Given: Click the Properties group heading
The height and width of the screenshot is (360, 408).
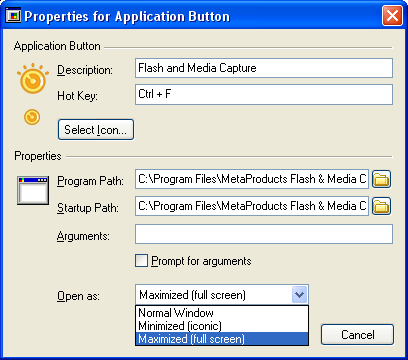Looking at the screenshot, I should (38, 156).
